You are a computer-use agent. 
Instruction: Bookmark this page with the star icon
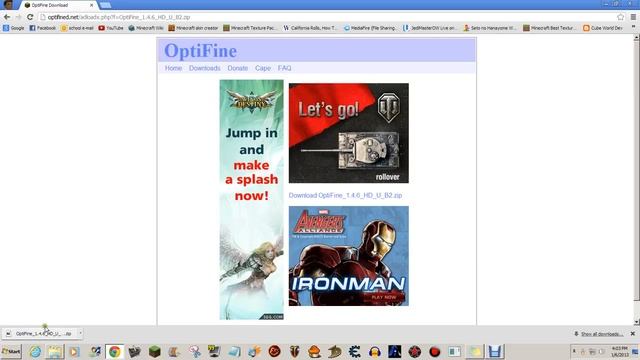621,17
